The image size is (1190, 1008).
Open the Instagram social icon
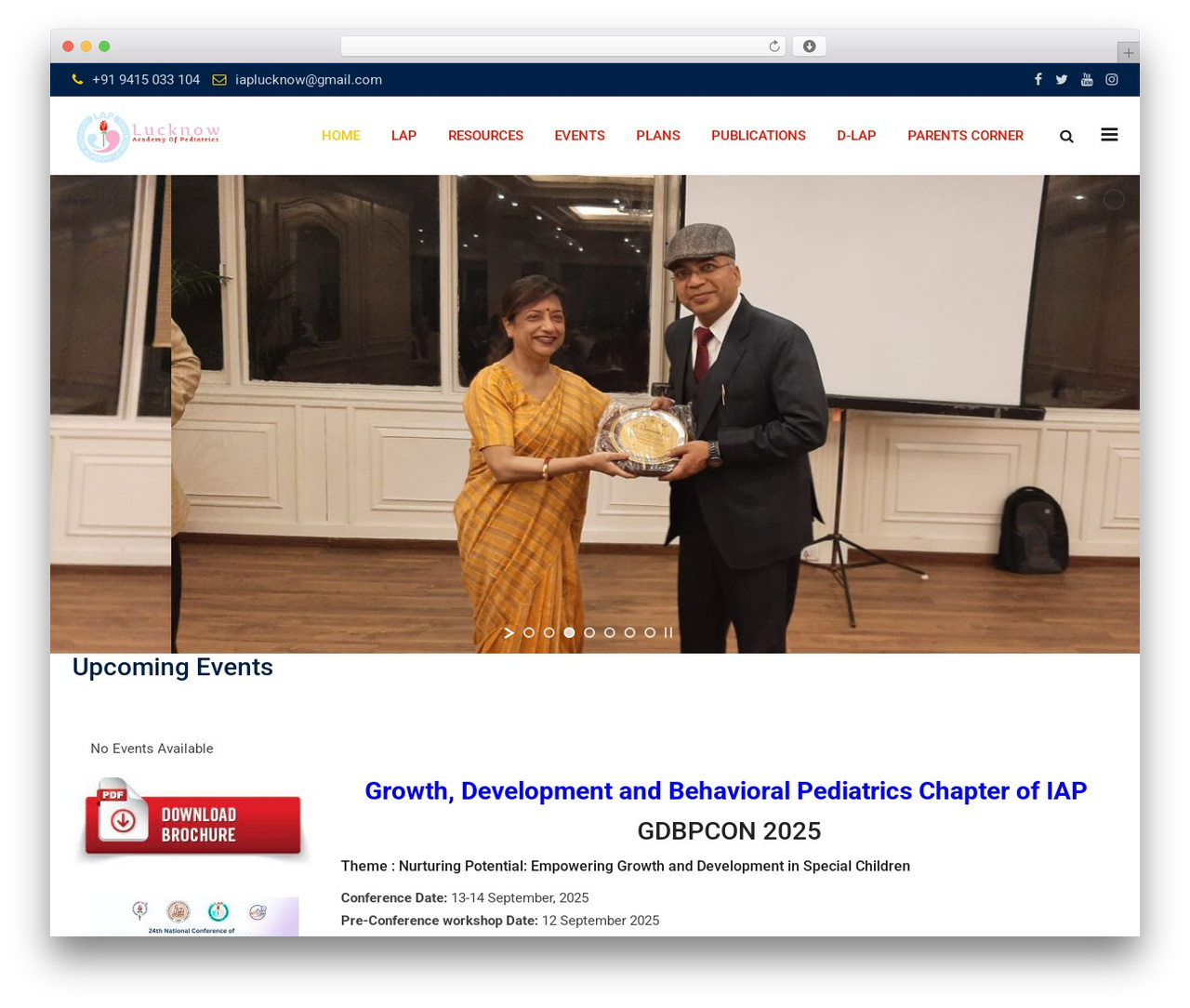(x=1112, y=80)
